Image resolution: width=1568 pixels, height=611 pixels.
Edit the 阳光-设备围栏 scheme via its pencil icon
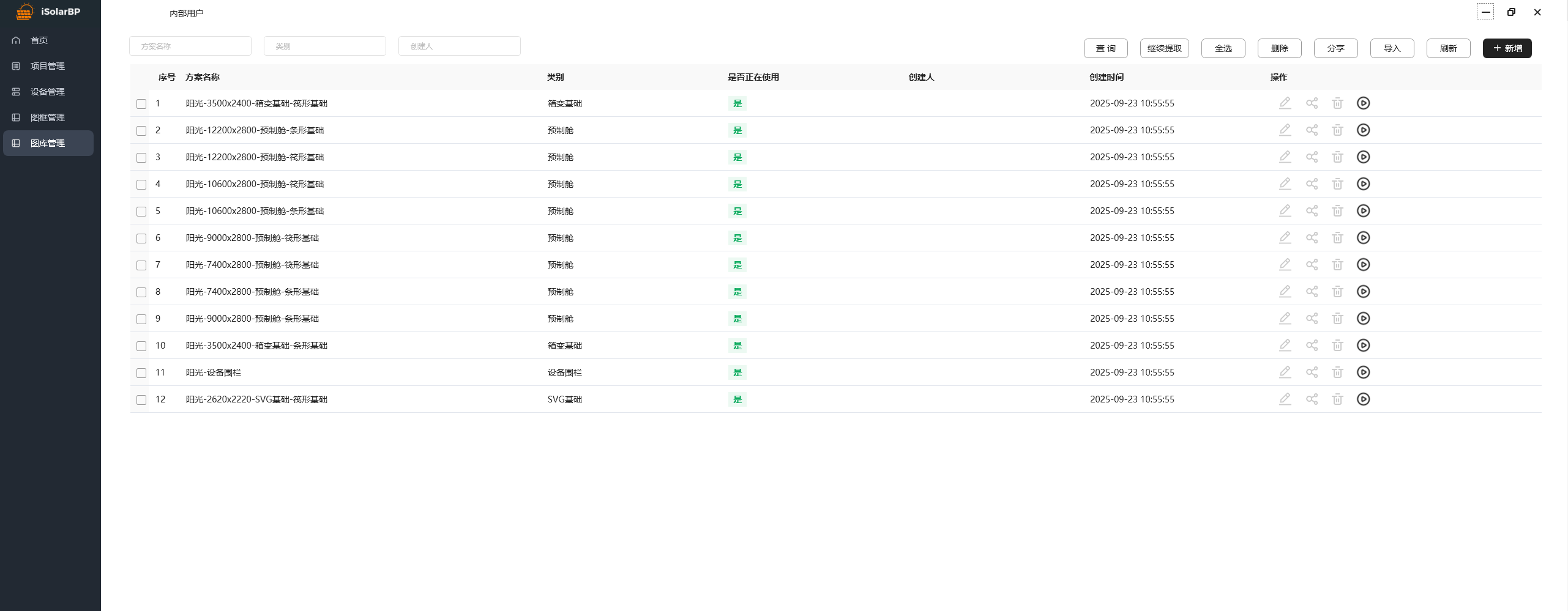pos(1285,372)
